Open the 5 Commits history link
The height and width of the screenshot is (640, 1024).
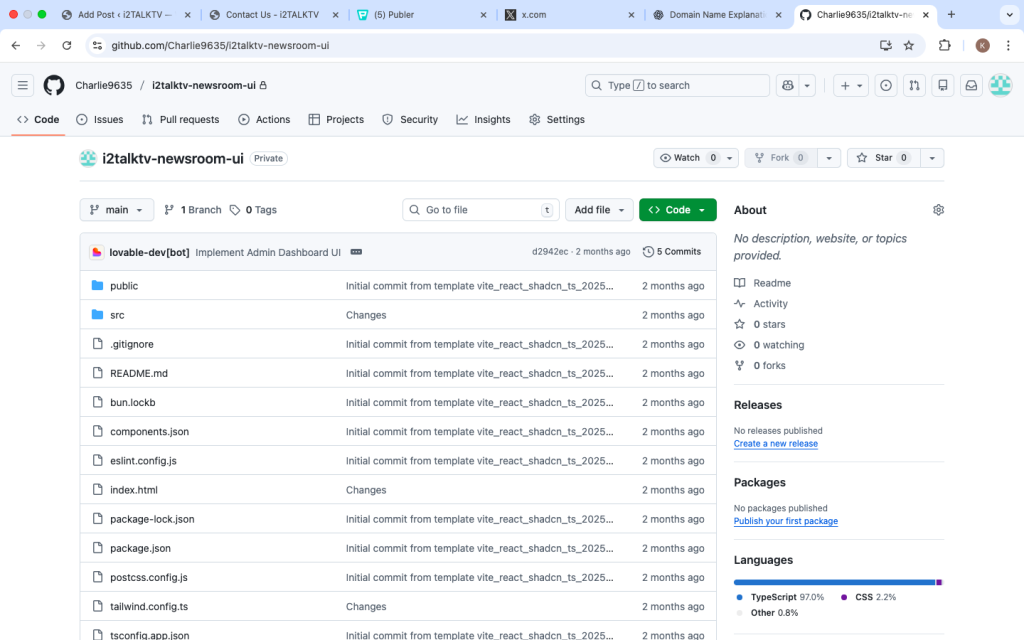pyautogui.click(x=672, y=252)
